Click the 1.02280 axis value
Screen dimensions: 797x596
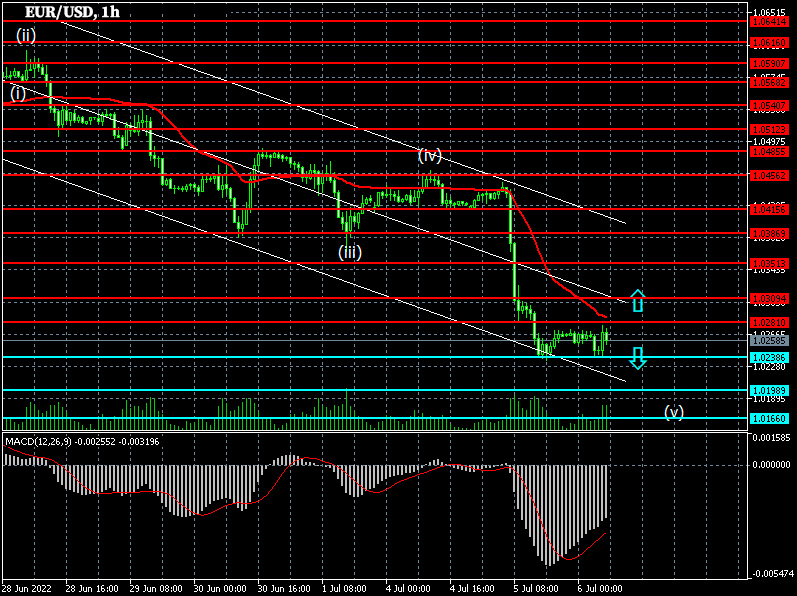pos(771,366)
